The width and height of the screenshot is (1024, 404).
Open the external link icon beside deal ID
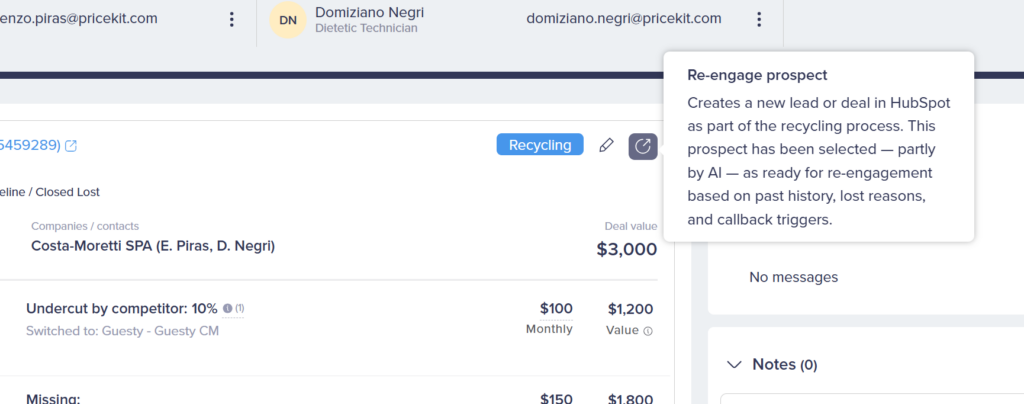pyautogui.click(x=70, y=146)
